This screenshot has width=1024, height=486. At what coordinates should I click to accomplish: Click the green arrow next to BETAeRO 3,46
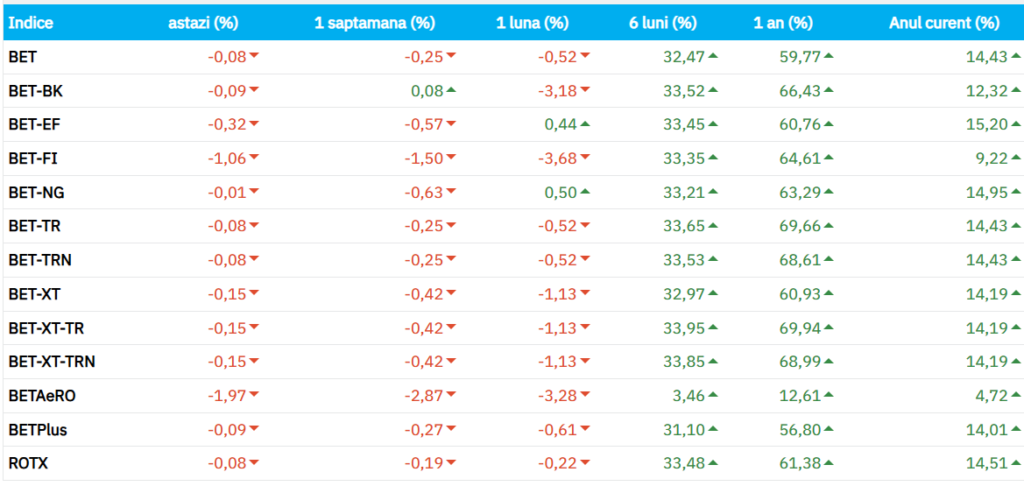[713, 396]
